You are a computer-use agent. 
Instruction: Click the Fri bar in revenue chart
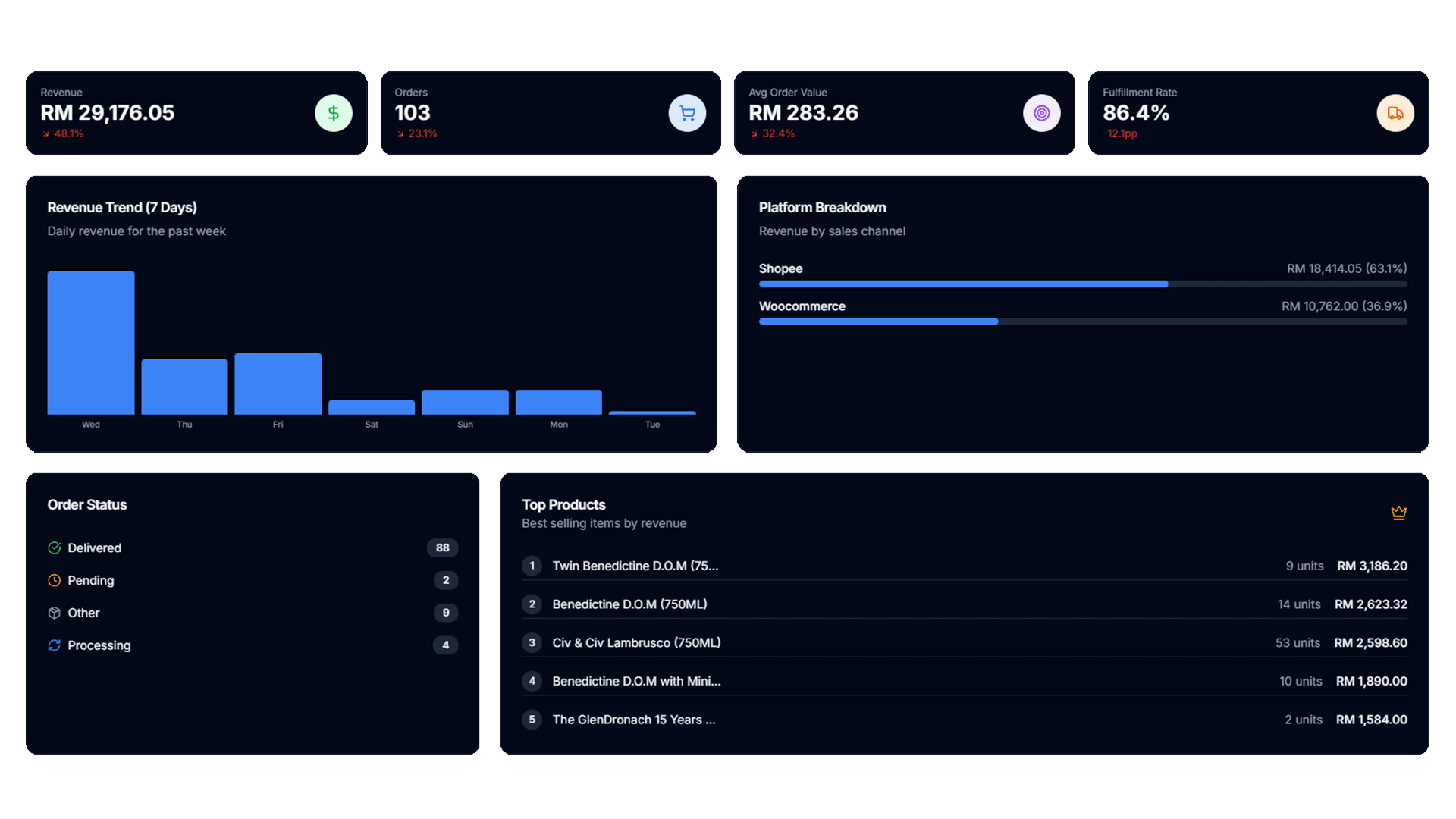click(278, 384)
